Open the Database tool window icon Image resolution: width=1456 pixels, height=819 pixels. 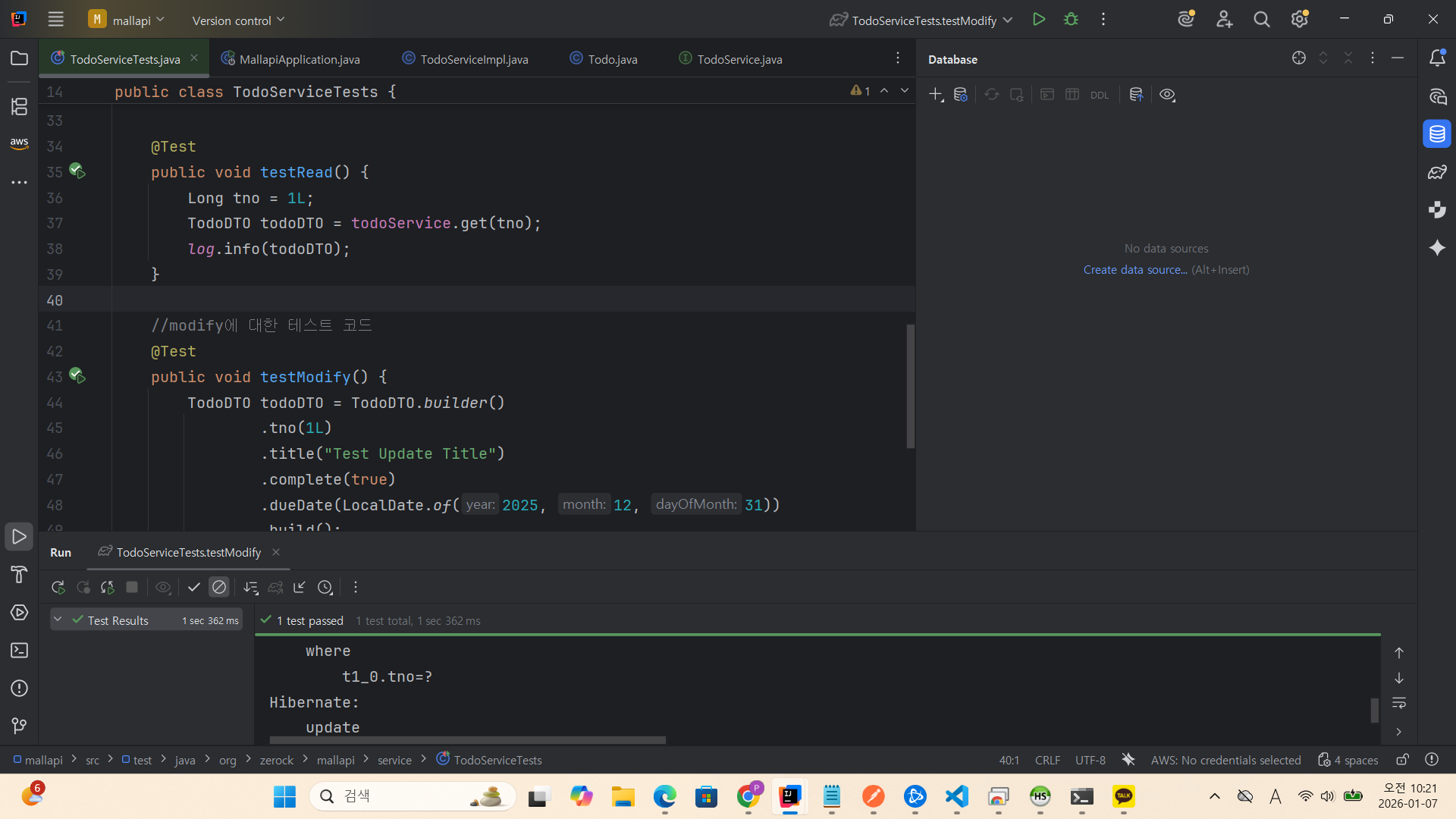pos(1436,134)
